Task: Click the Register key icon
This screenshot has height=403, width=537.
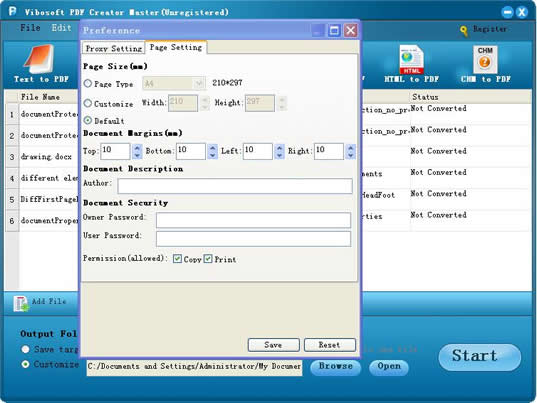Action: [464, 31]
